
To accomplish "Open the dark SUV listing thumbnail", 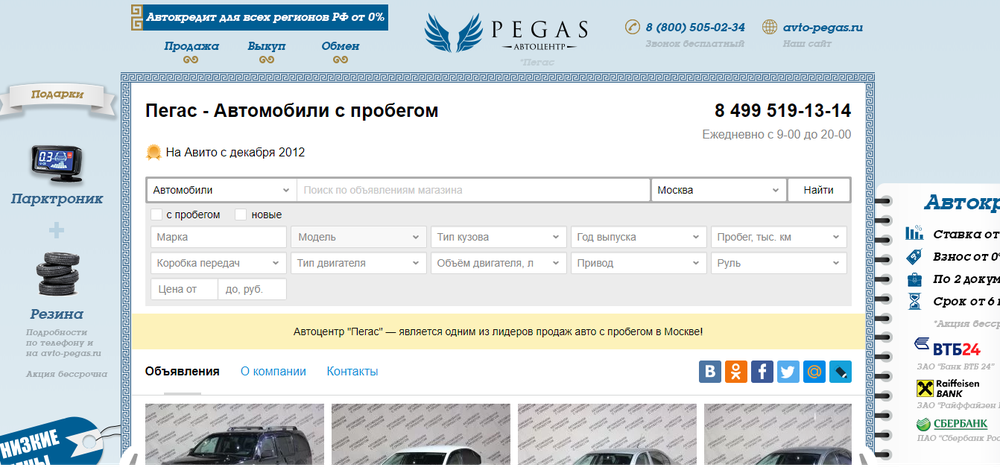I will (x=235, y=434).
